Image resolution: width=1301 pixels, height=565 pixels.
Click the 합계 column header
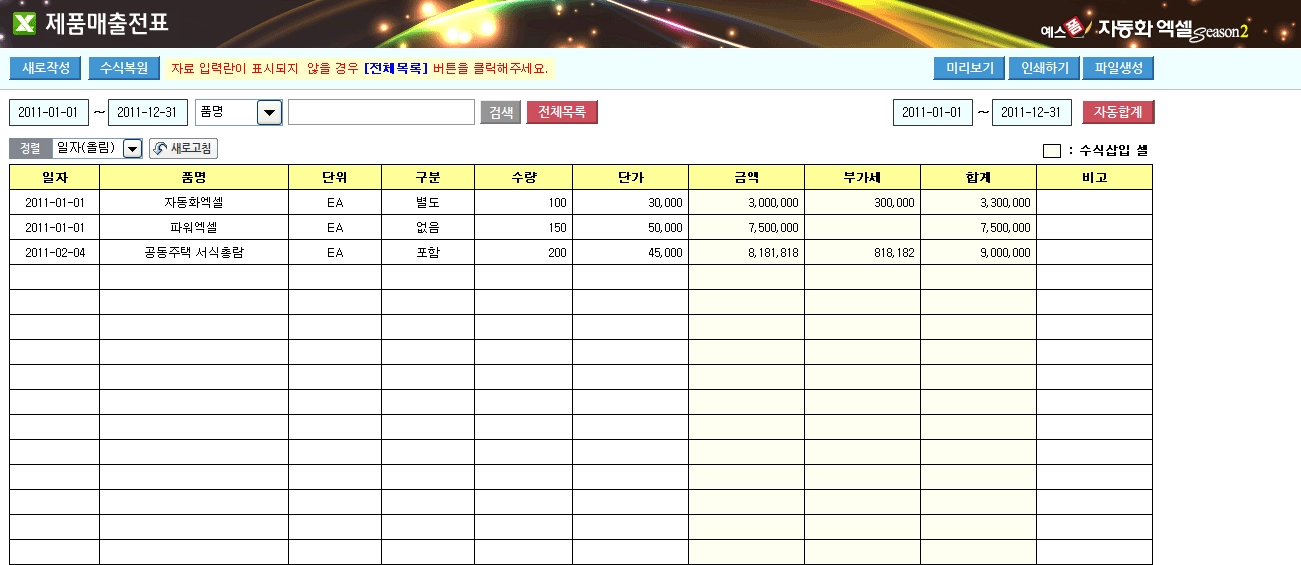[x=979, y=177]
